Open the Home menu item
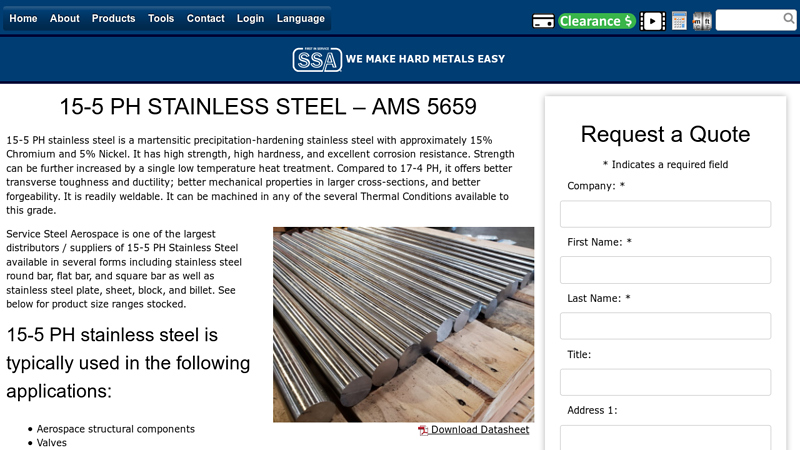 (23, 18)
